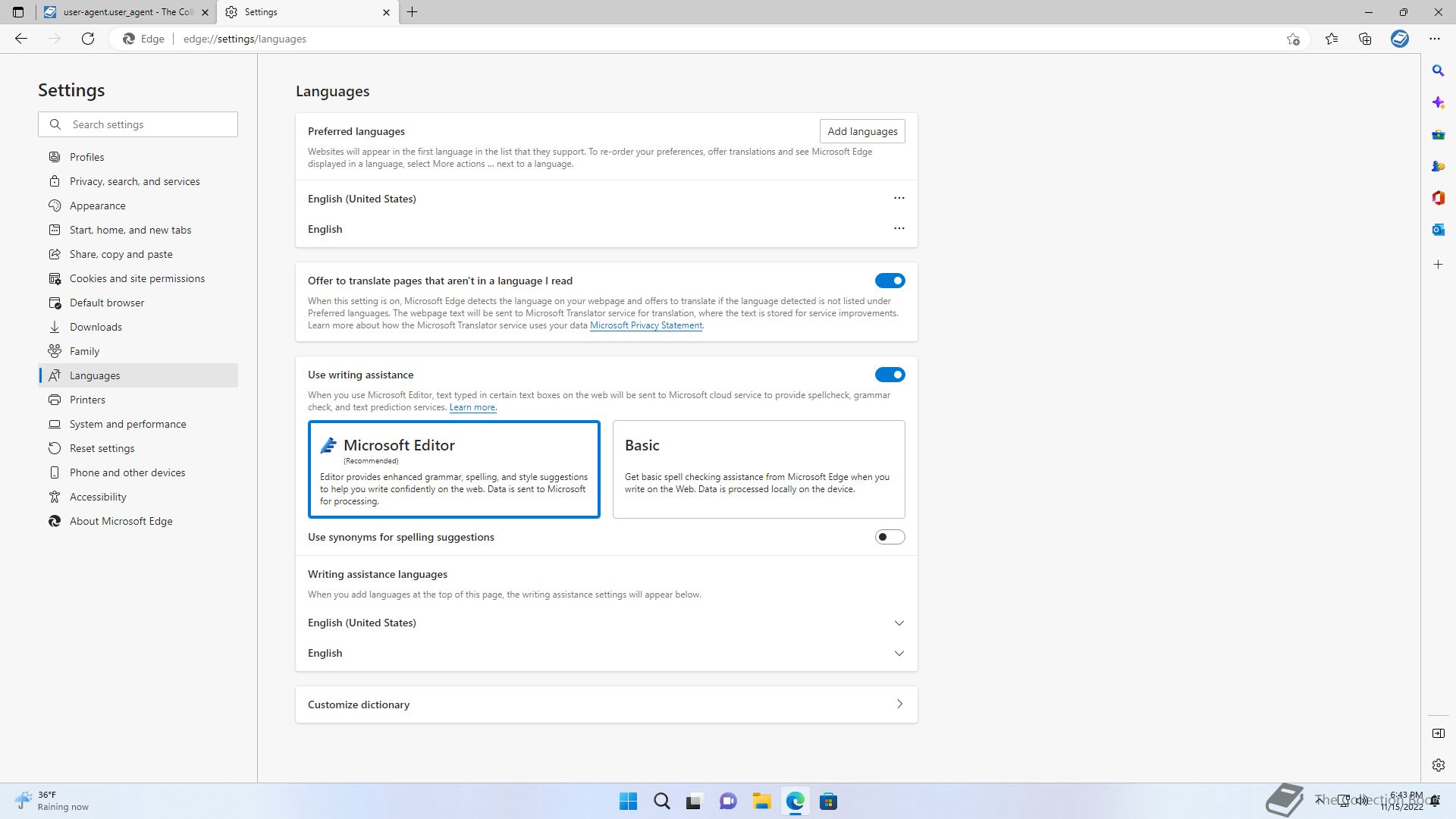Open writing assistance Learn more link
Viewport: 1456px width, 819px height.
(472, 407)
